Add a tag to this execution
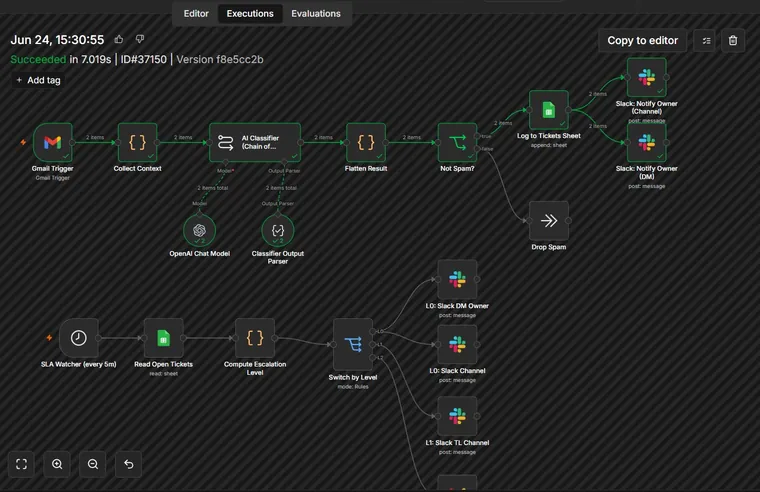760x492 pixels. (39, 80)
